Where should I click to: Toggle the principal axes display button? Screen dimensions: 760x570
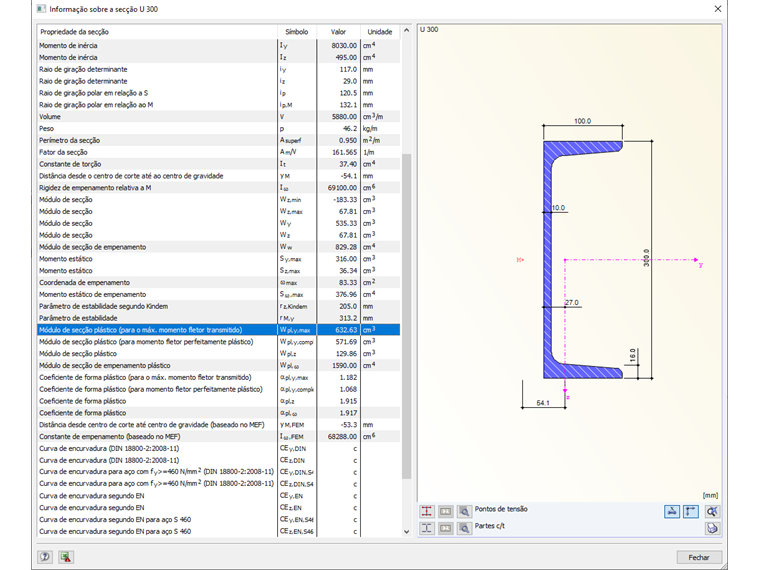point(691,511)
